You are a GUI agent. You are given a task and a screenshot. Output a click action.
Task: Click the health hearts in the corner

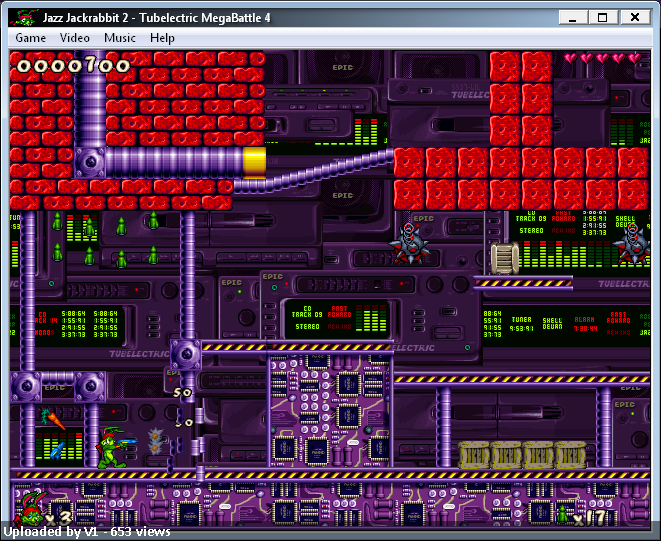click(602, 58)
